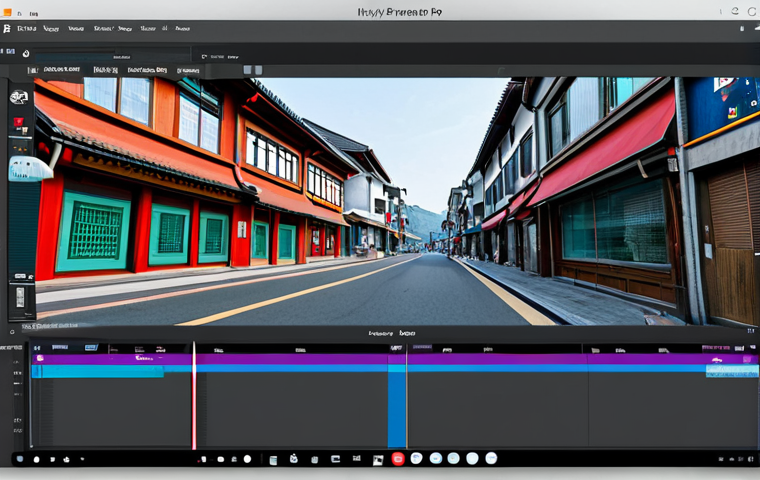Click the last light-blue round icon in the bottom bar
760x480 pixels.
491,458
